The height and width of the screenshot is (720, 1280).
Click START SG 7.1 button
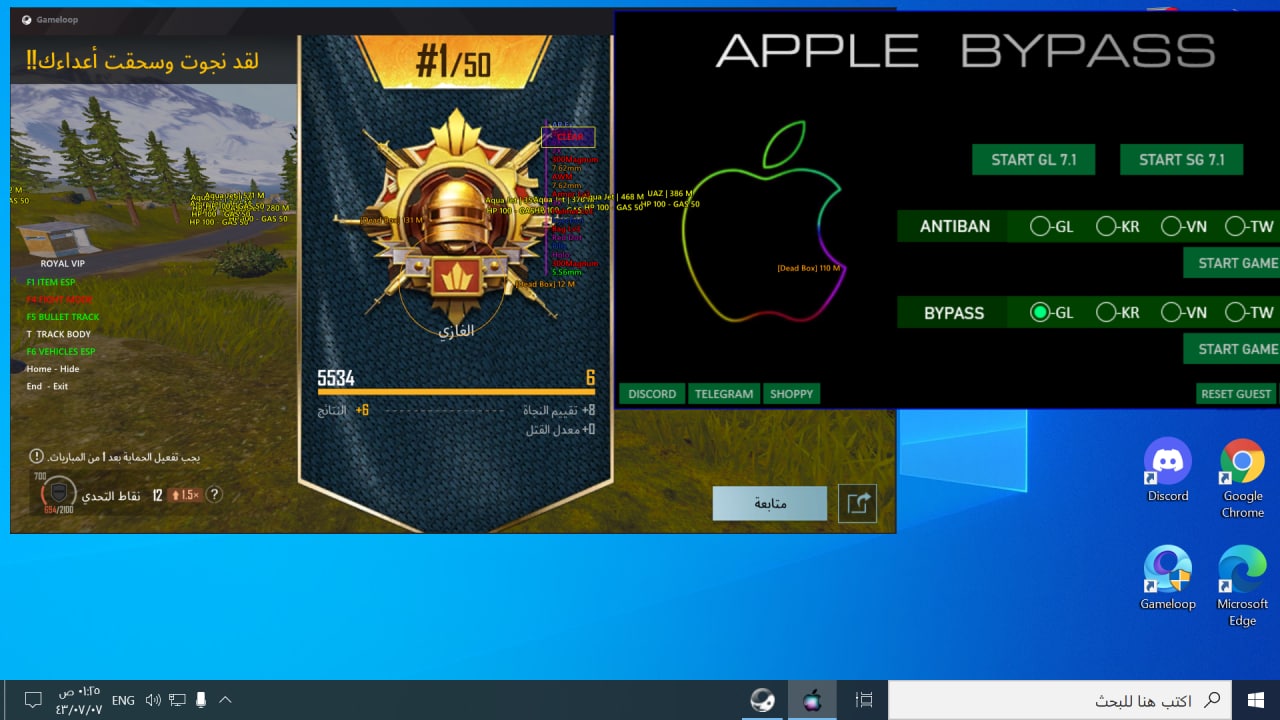pos(1182,160)
